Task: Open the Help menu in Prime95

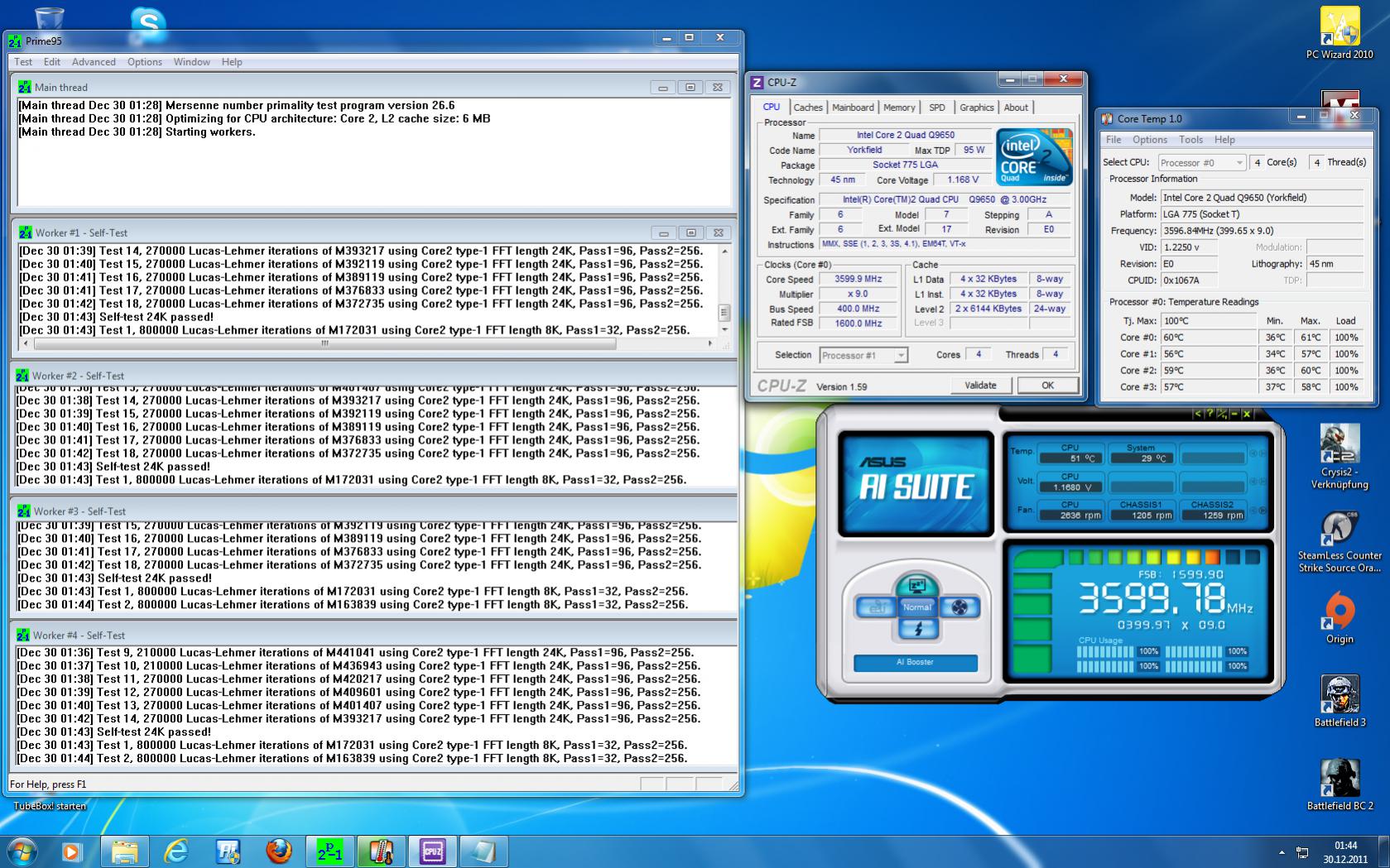Action: [232, 62]
